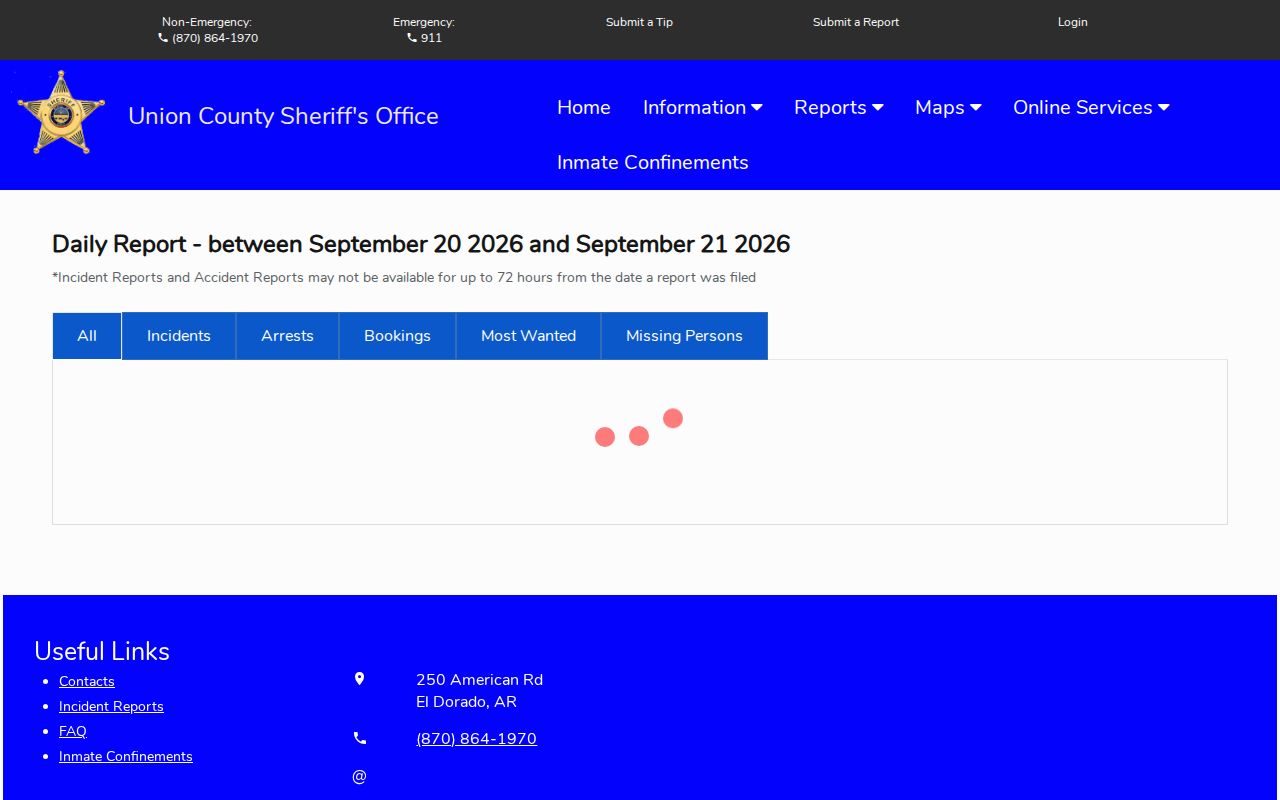Show the Most Wanted tab
Viewport: 1280px width, 800px height.
click(529, 336)
